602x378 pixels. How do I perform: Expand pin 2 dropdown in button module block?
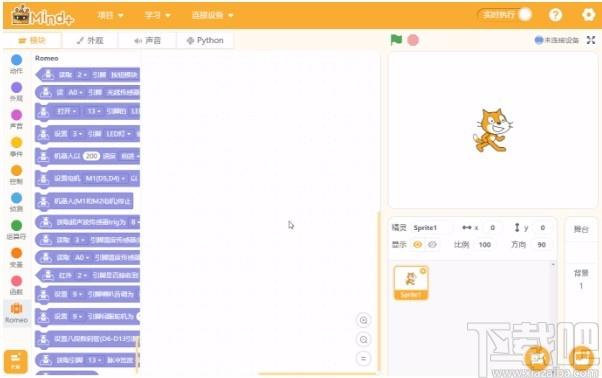pyautogui.click(x=82, y=74)
